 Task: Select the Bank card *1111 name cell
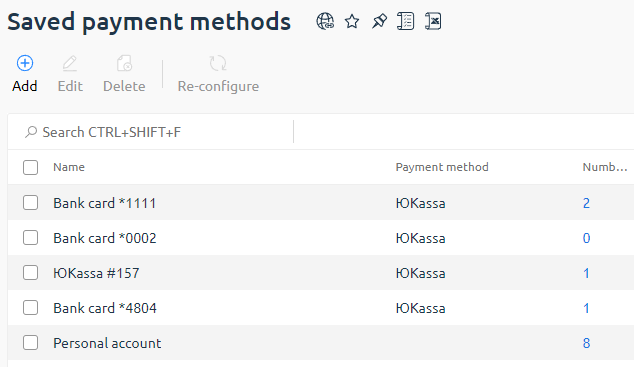(105, 203)
